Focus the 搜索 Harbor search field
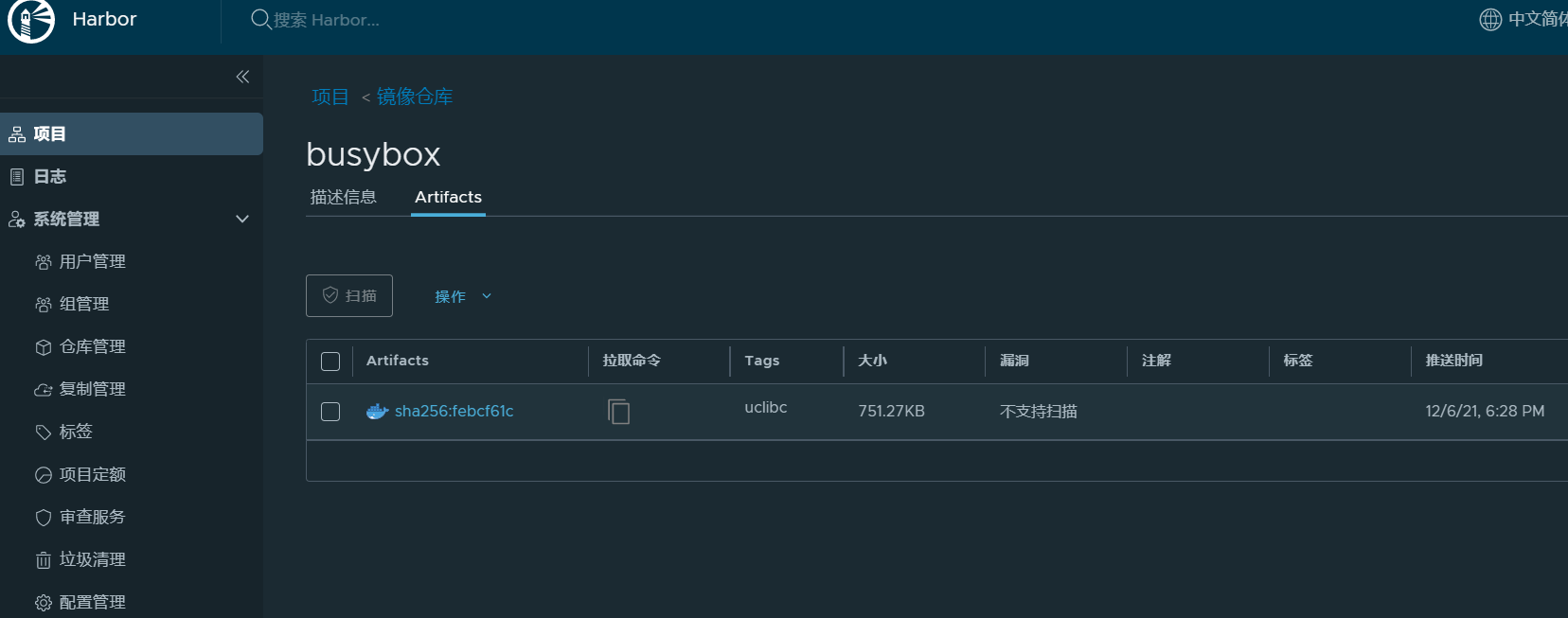The height and width of the screenshot is (618, 1568). (326, 20)
